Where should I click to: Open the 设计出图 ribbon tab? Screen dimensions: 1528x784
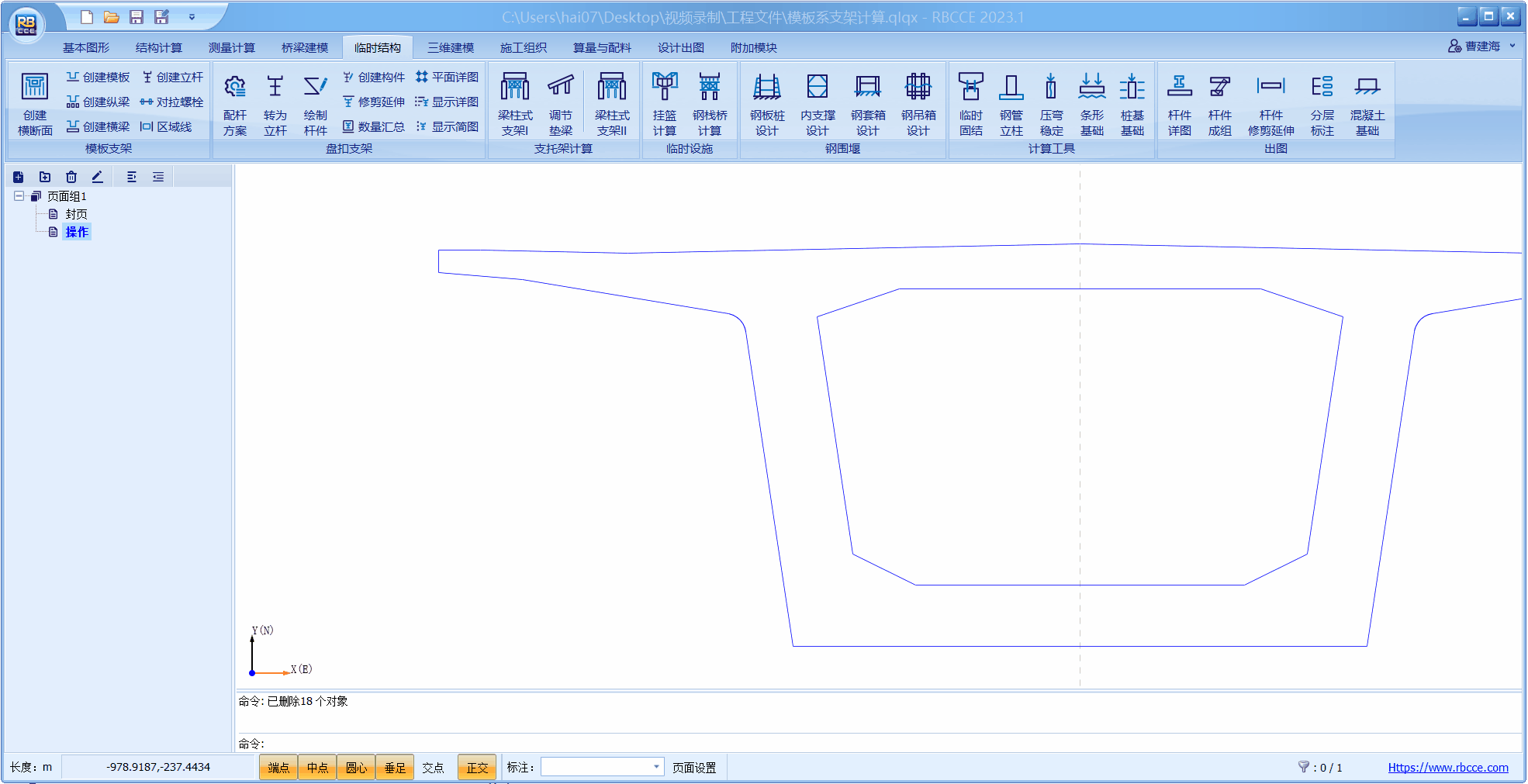coord(680,47)
